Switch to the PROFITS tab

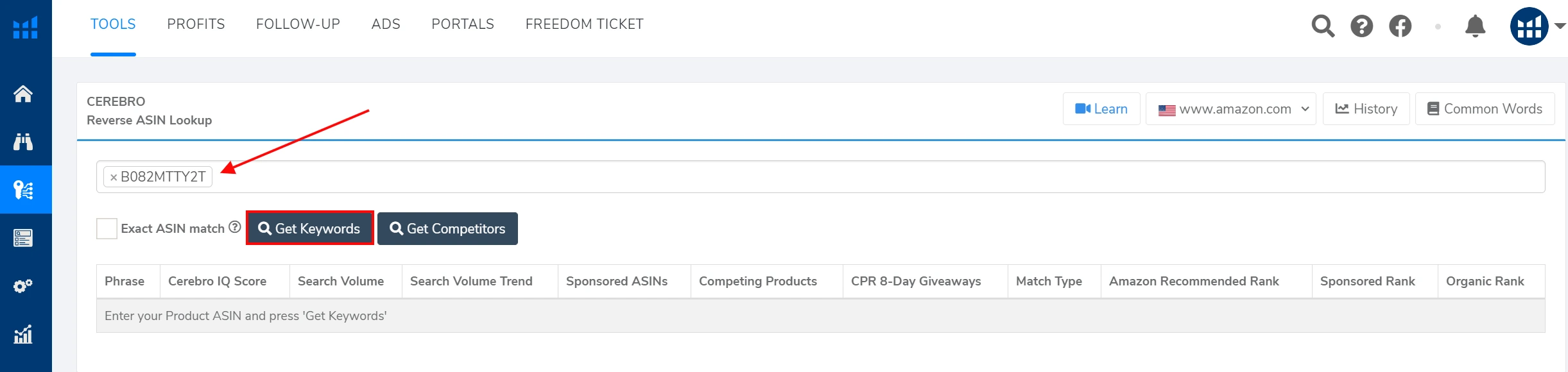point(196,24)
